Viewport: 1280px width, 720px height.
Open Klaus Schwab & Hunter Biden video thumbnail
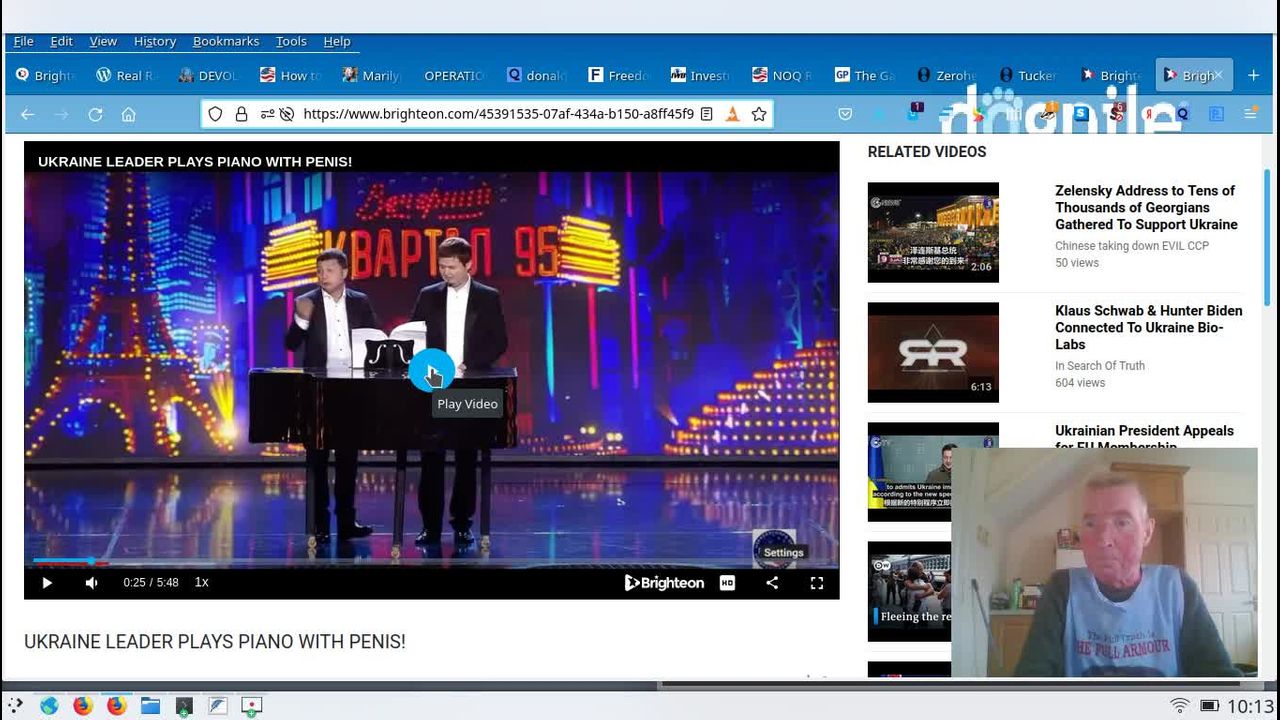[932, 352]
